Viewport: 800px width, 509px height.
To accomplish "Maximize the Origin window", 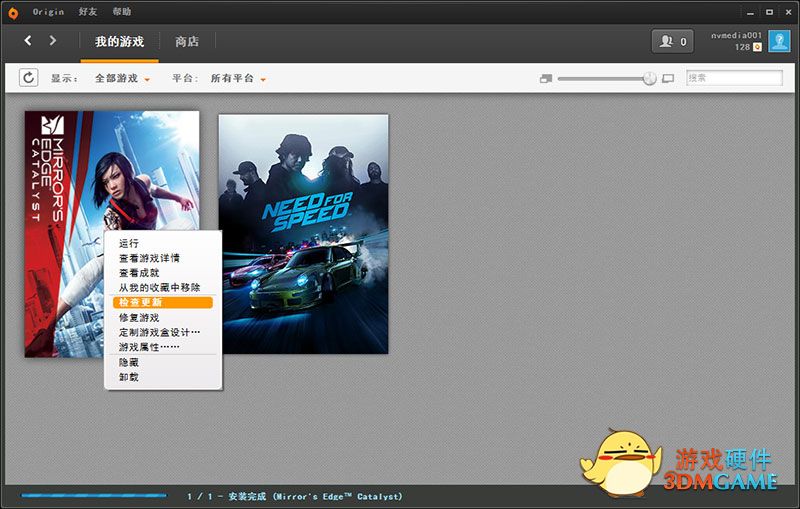I will click(769, 12).
